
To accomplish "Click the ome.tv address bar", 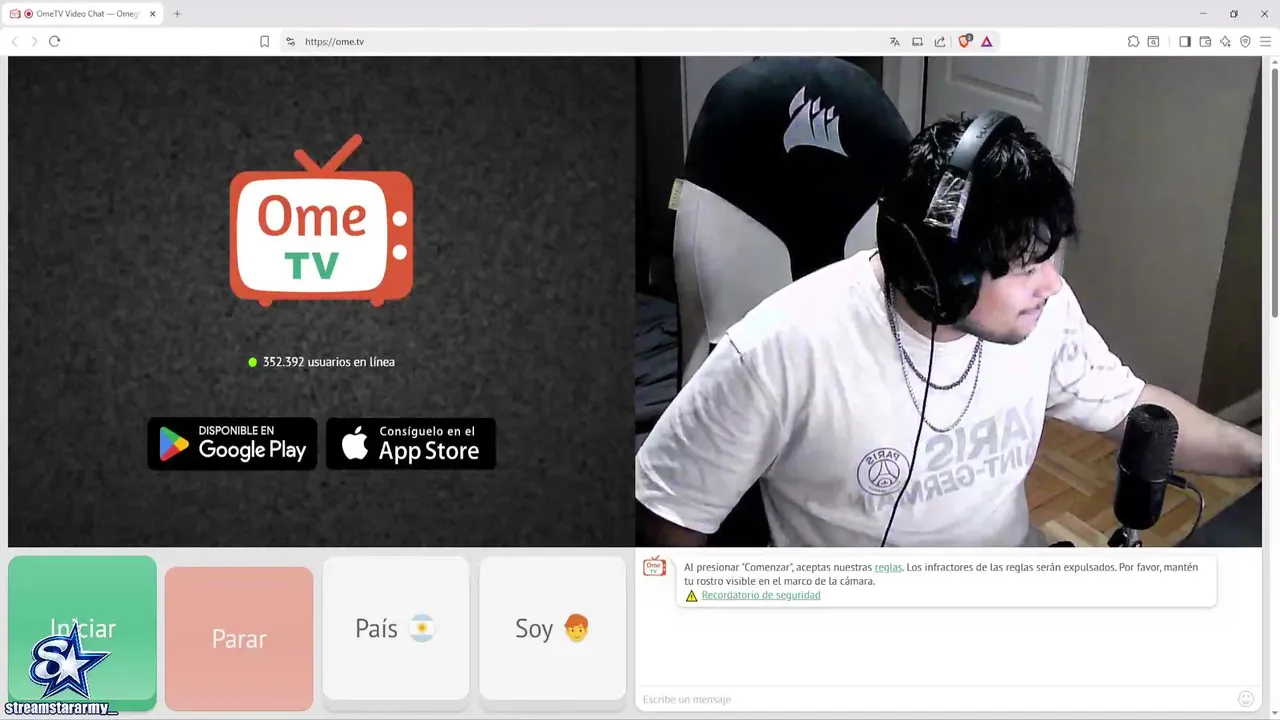I will 590,41.
